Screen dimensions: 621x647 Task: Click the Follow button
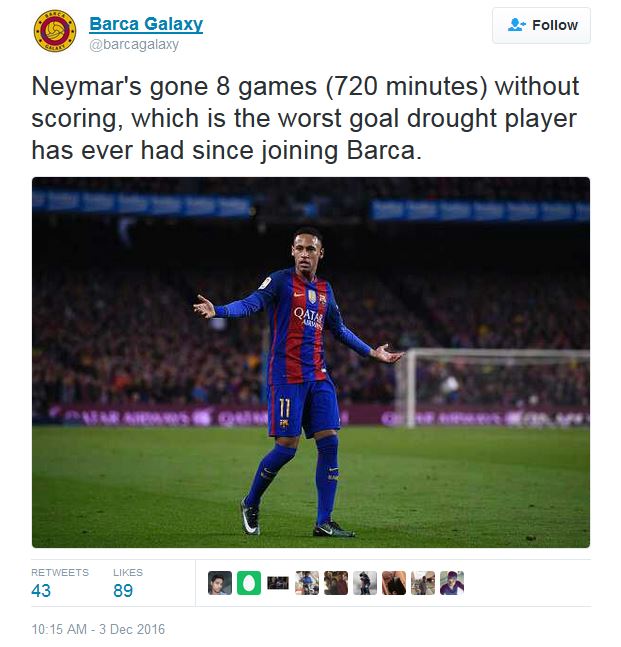541,25
